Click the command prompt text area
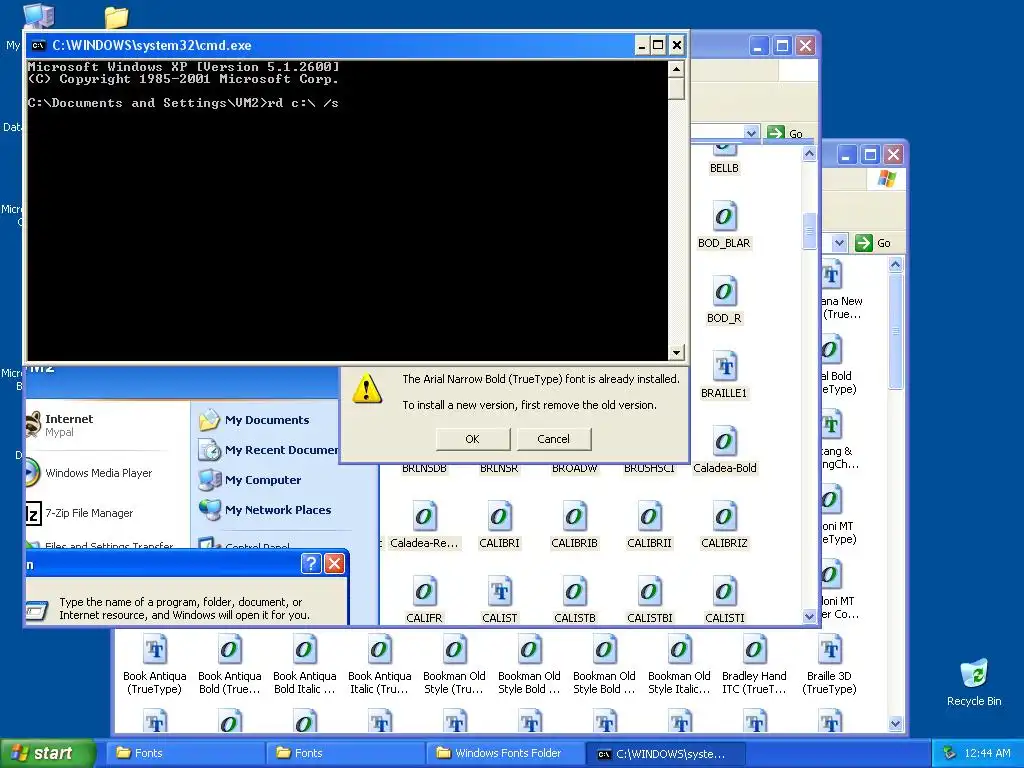This screenshot has width=1024, height=768. tap(347, 210)
